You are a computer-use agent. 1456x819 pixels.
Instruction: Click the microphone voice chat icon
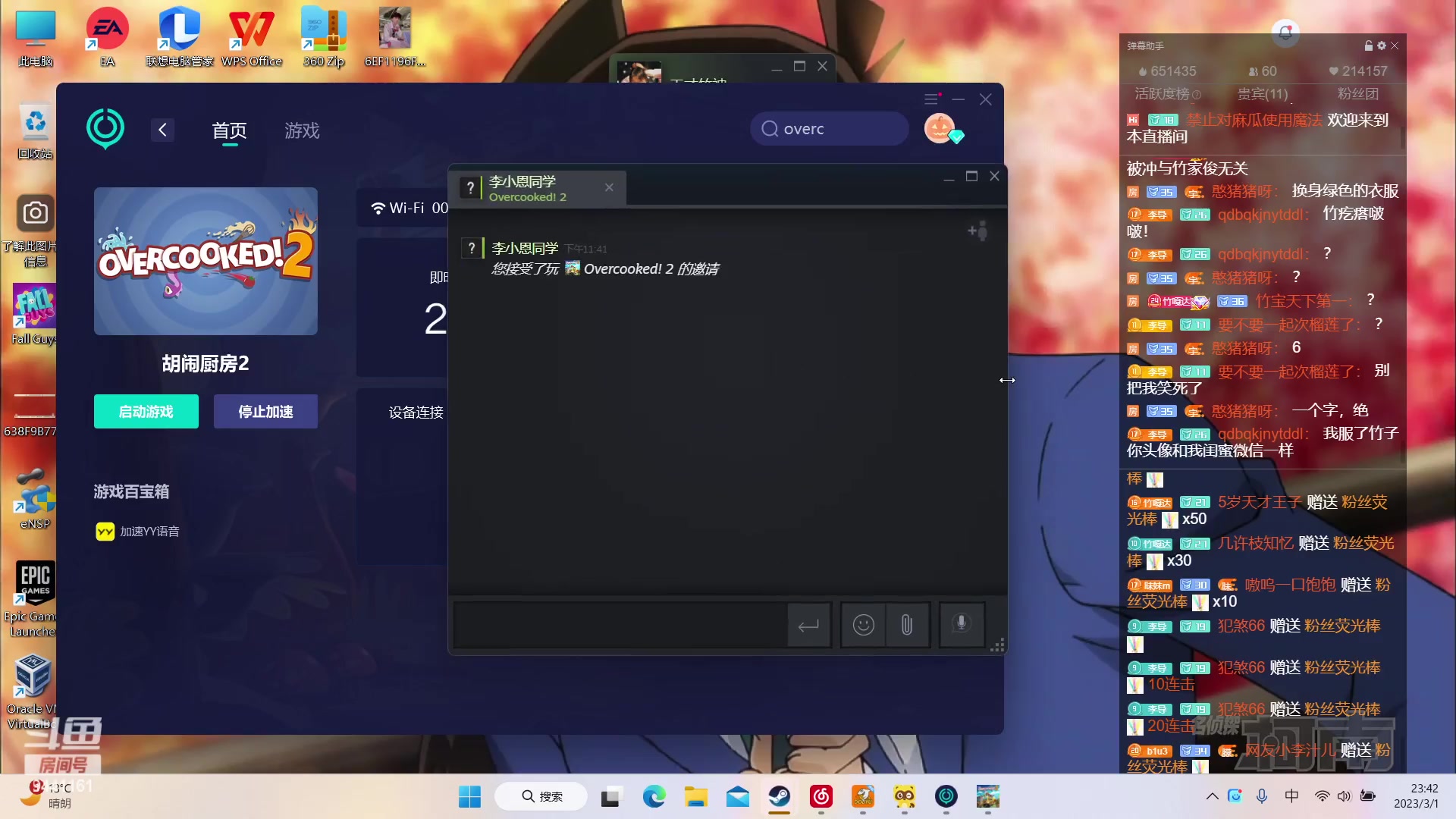[x=962, y=624]
